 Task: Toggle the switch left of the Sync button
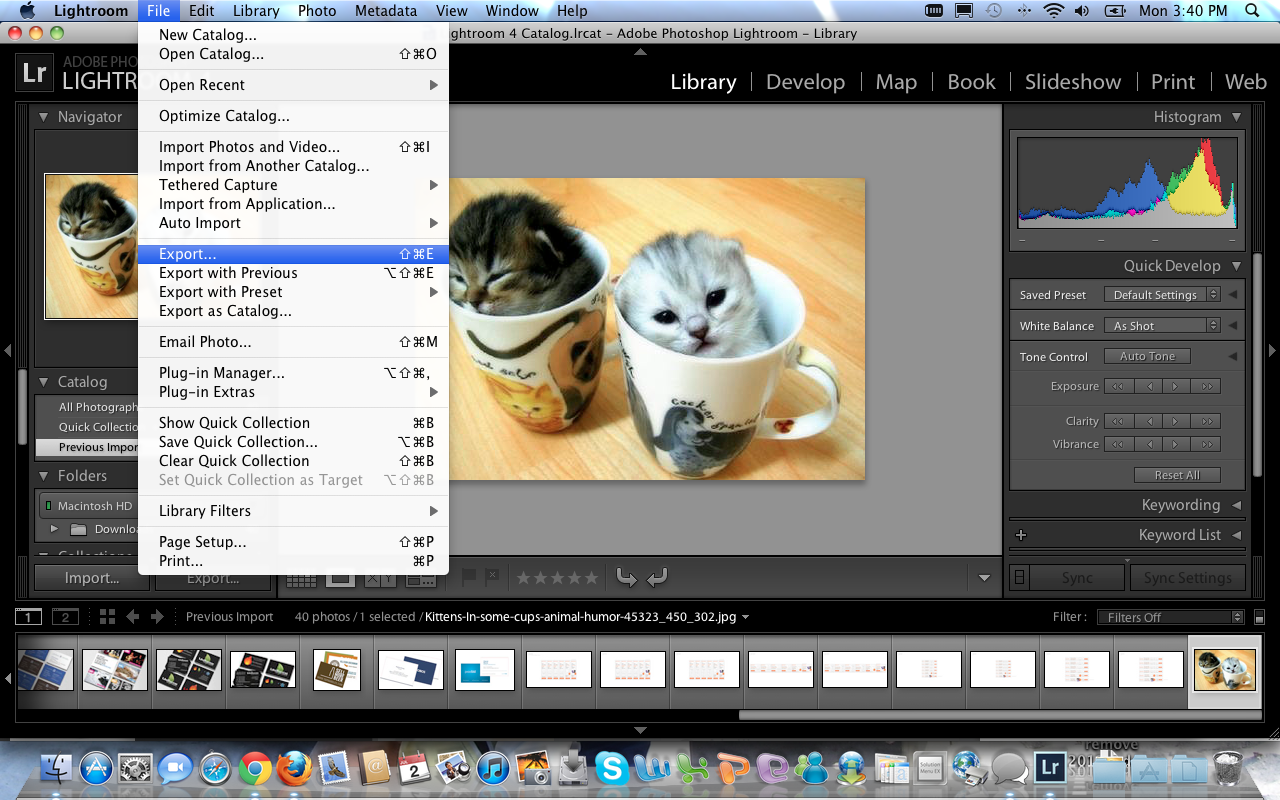[1019, 578]
